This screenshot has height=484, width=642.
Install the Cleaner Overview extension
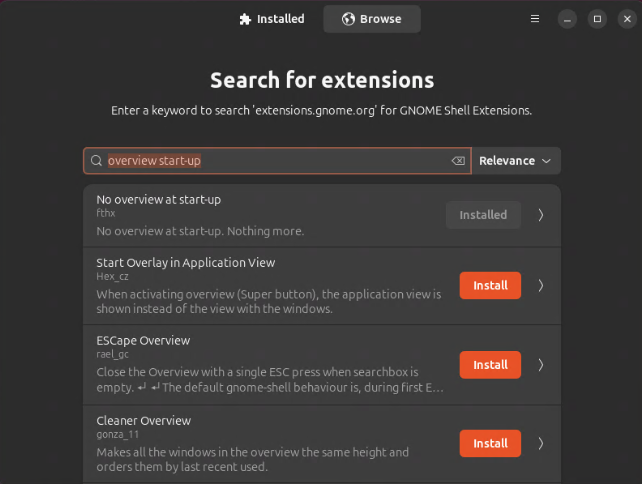pyautogui.click(x=490, y=443)
